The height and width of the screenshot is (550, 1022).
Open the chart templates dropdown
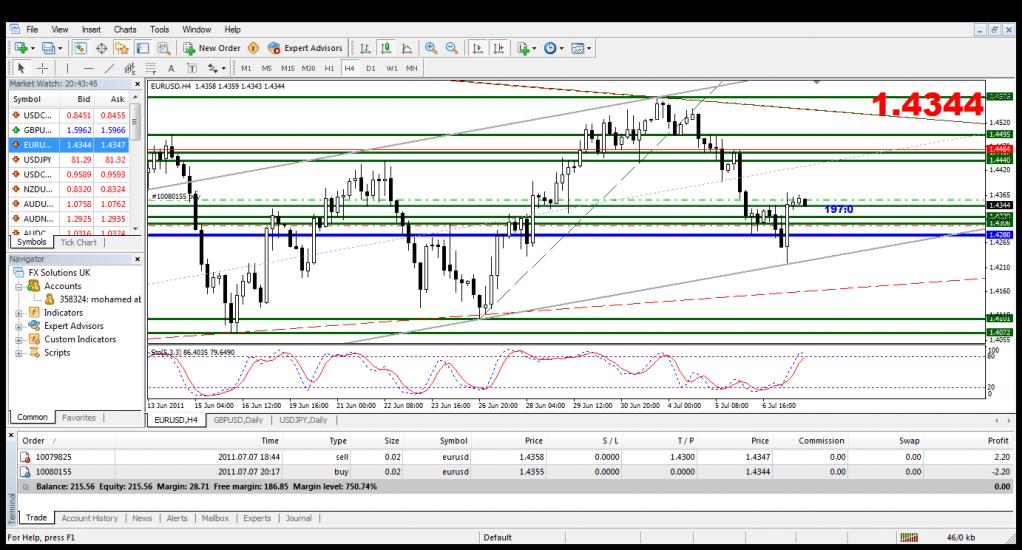[x=581, y=48]
